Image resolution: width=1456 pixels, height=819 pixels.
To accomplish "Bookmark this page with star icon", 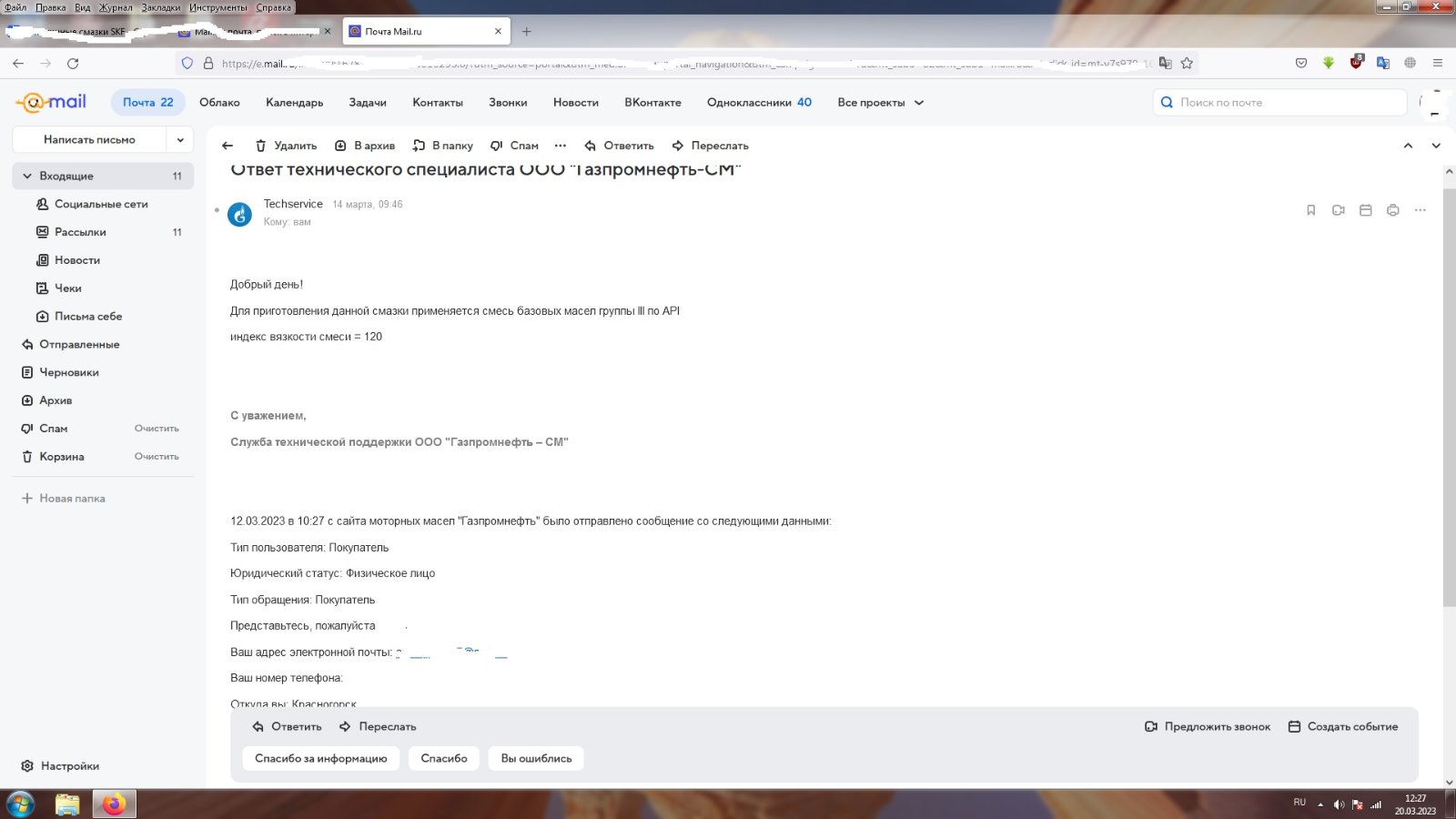I will [1187, 63].
